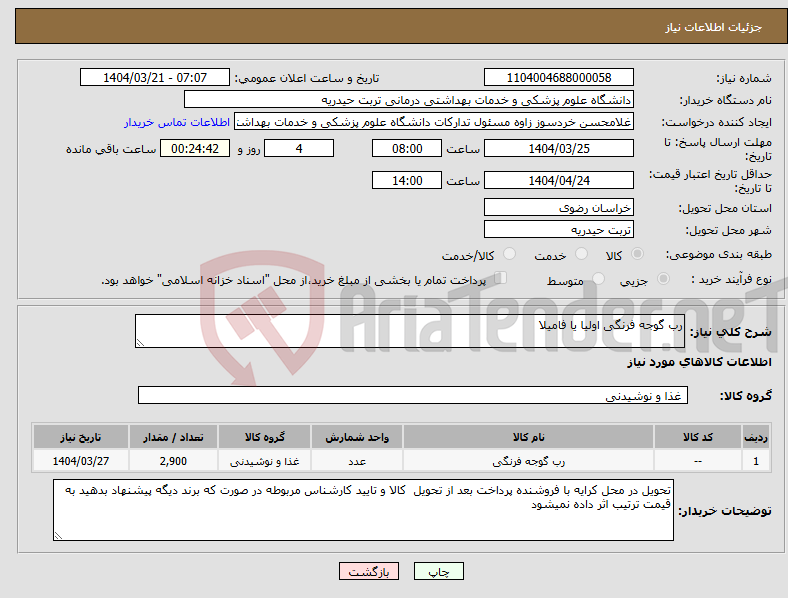Image resolution: width=788 pixels, height=598 pixels.
Task: Click the response deadline date 1404/03/25
Action: tap(559, 149)
